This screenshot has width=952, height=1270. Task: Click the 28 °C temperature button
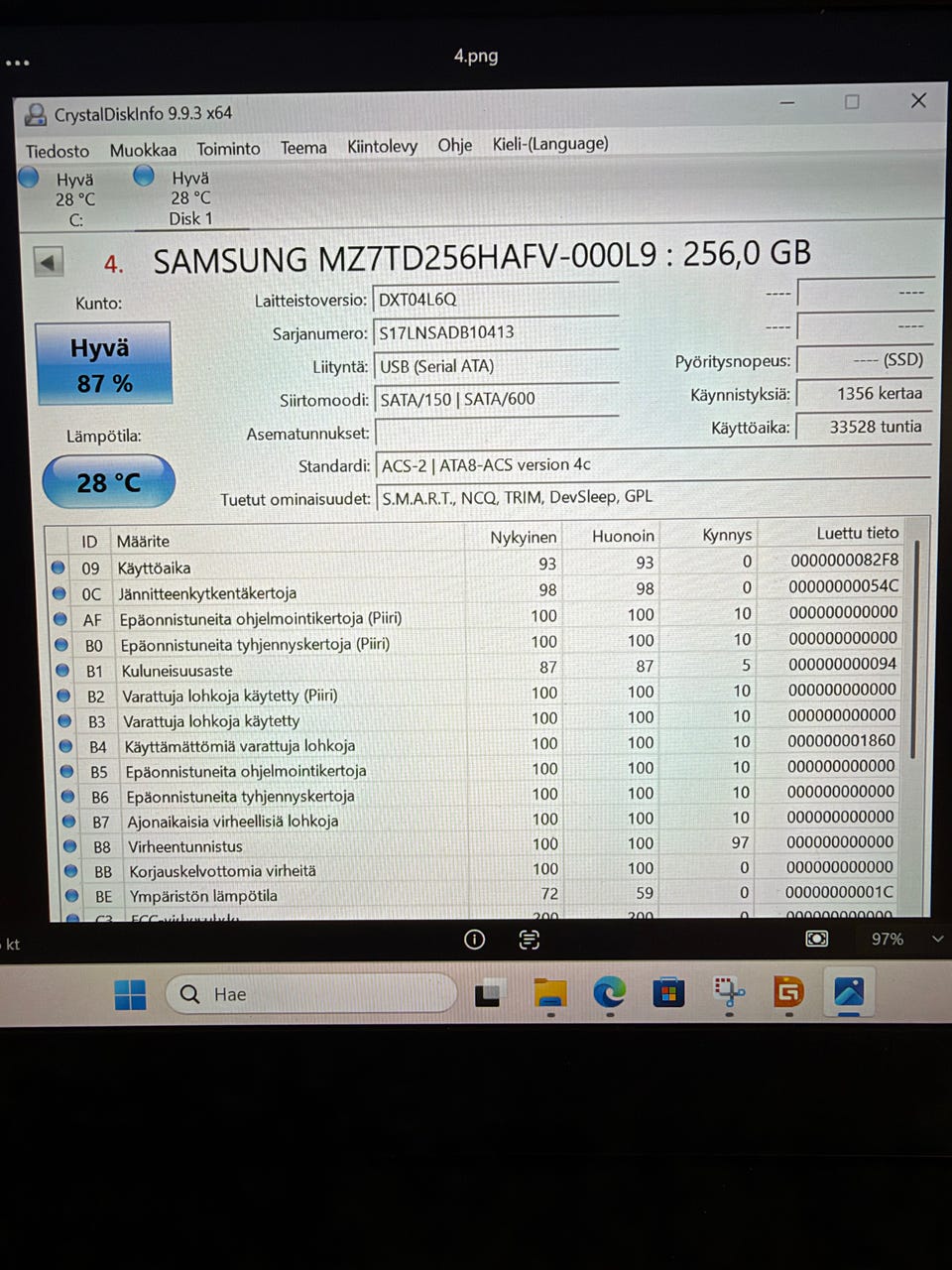click(x=109, y=482)
